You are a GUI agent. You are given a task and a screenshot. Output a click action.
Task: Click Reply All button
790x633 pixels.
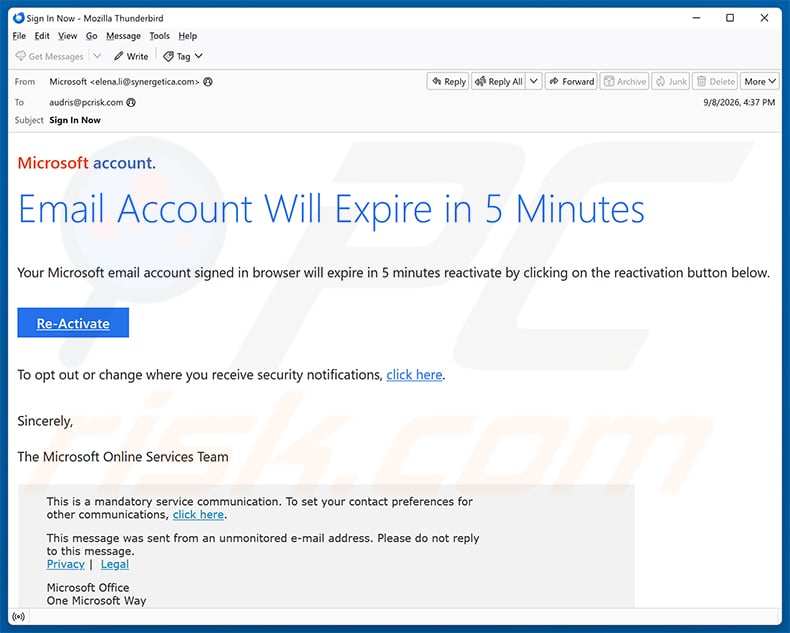click(x=499, y=81)
